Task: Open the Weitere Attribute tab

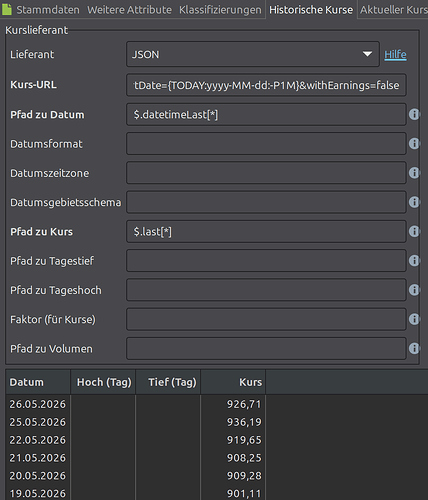Action: point(129,10)
